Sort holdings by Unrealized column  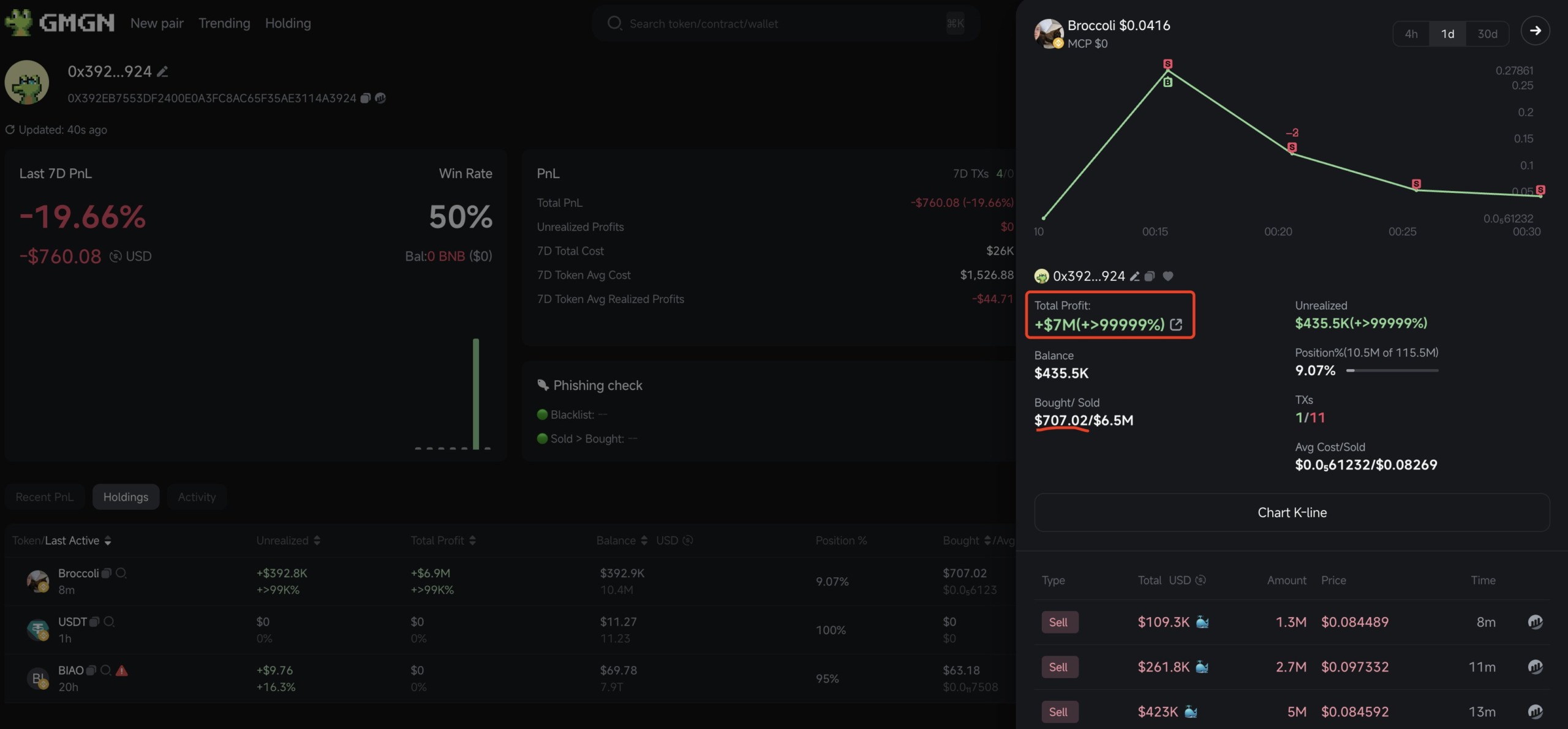coord(317,540)
